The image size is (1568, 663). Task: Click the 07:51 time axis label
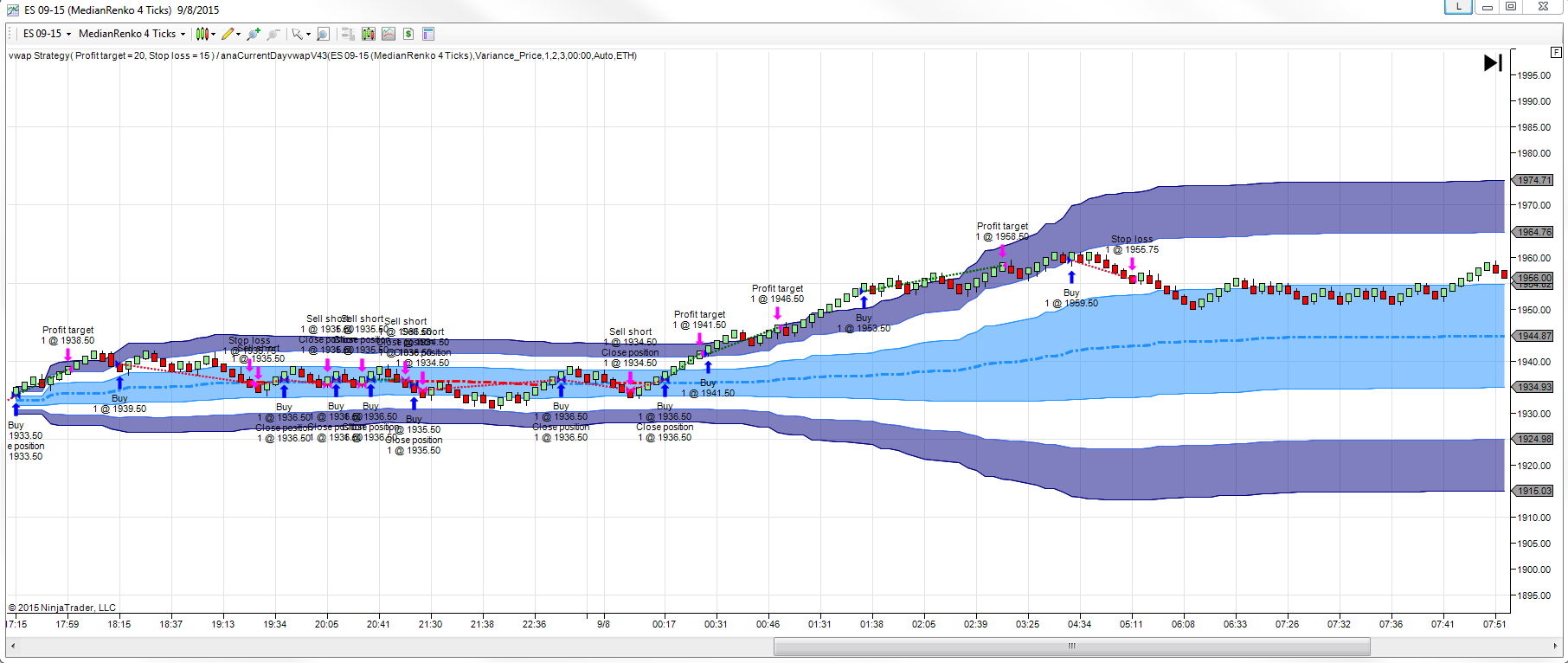pos(1494,624)
